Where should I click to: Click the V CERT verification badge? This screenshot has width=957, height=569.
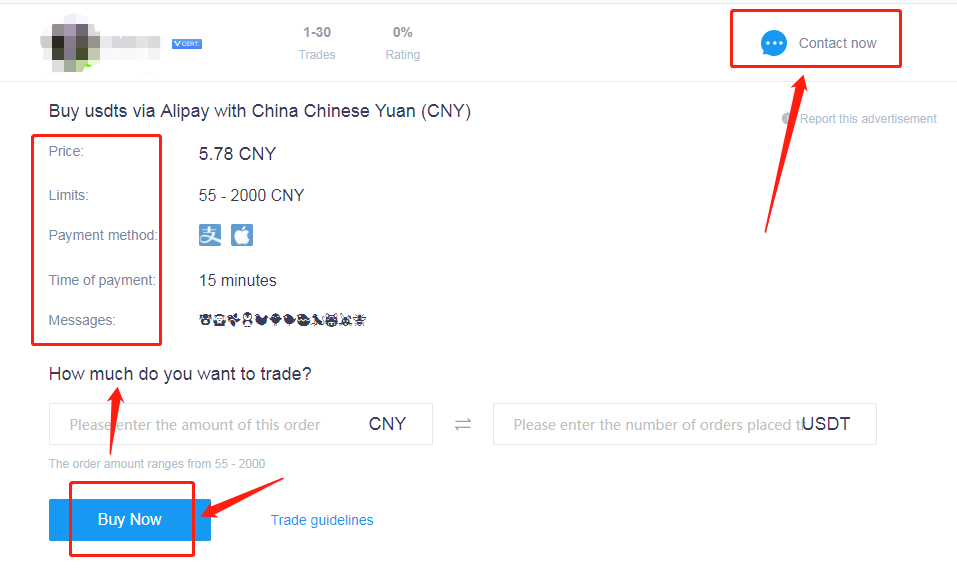point(187,44)
